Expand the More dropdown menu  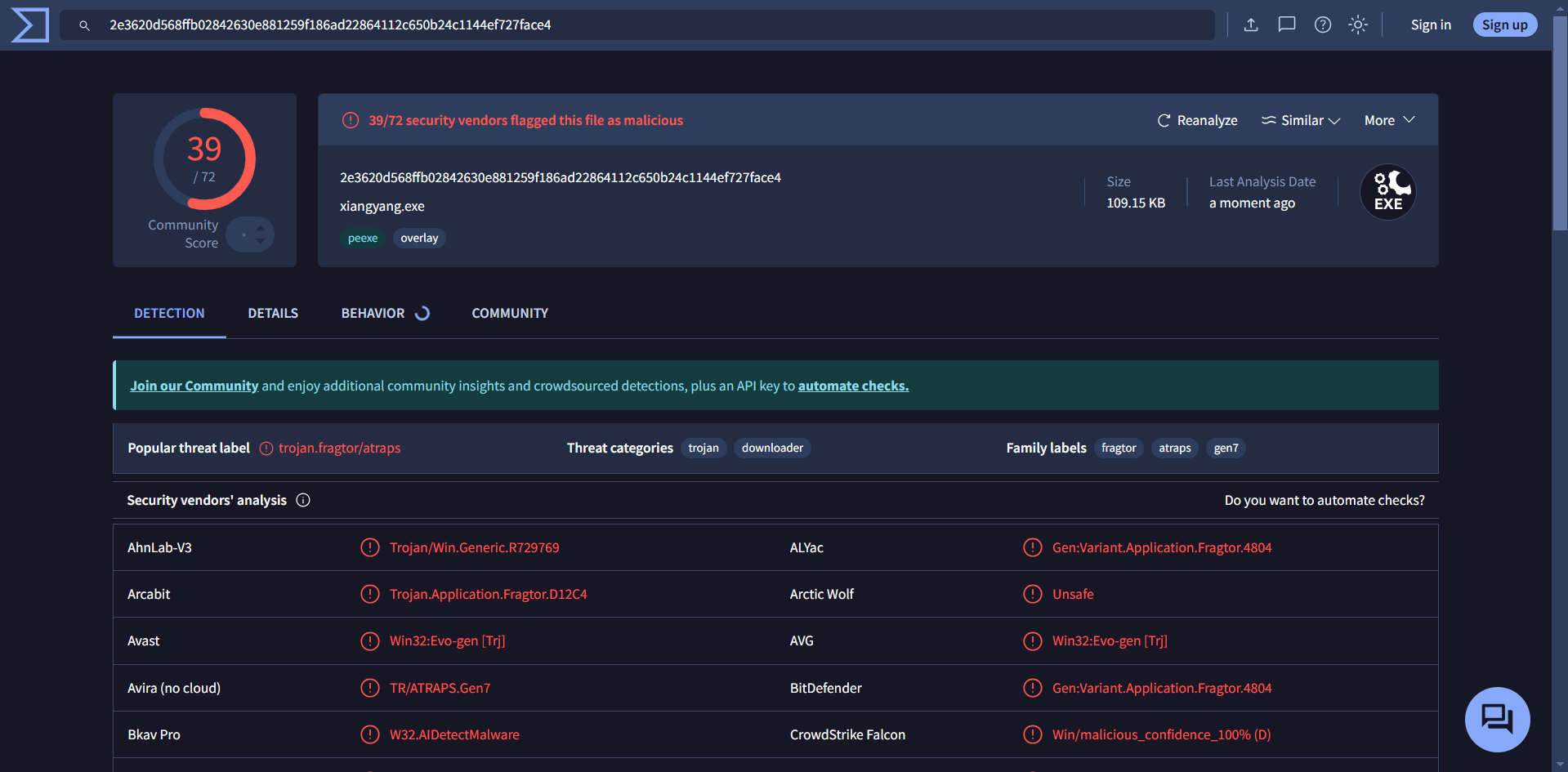click(x=1389, y=121)
